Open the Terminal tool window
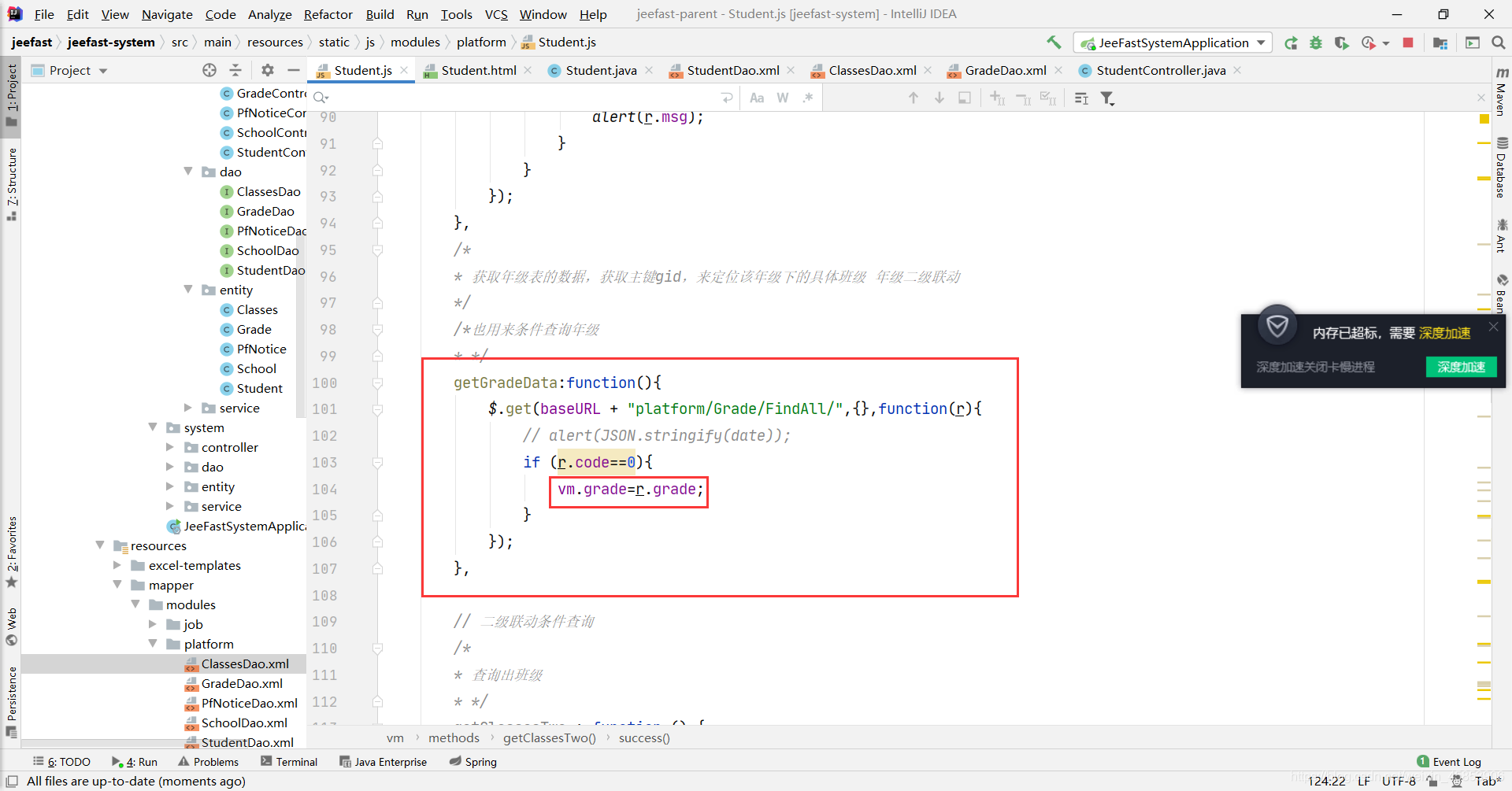 (289, 762)
